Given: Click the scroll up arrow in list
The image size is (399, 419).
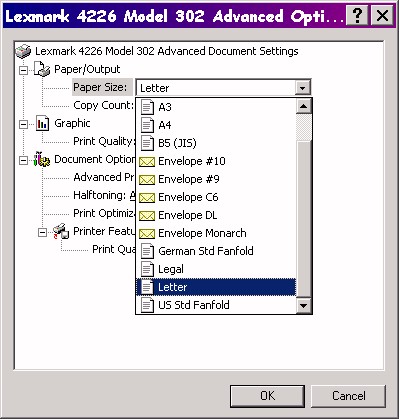Looking at the screenshot, I should tap(303, 106).
